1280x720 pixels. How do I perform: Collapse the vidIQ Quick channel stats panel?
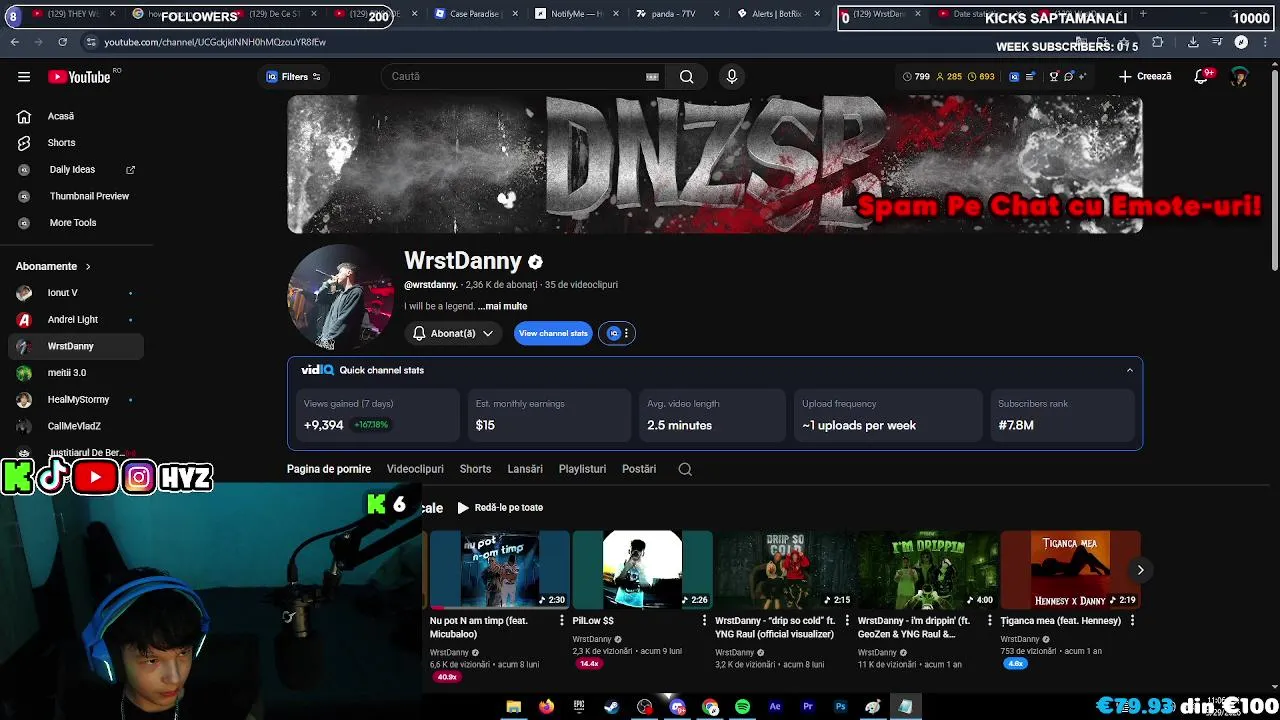pyautogui.click(x=1130, y=370)
